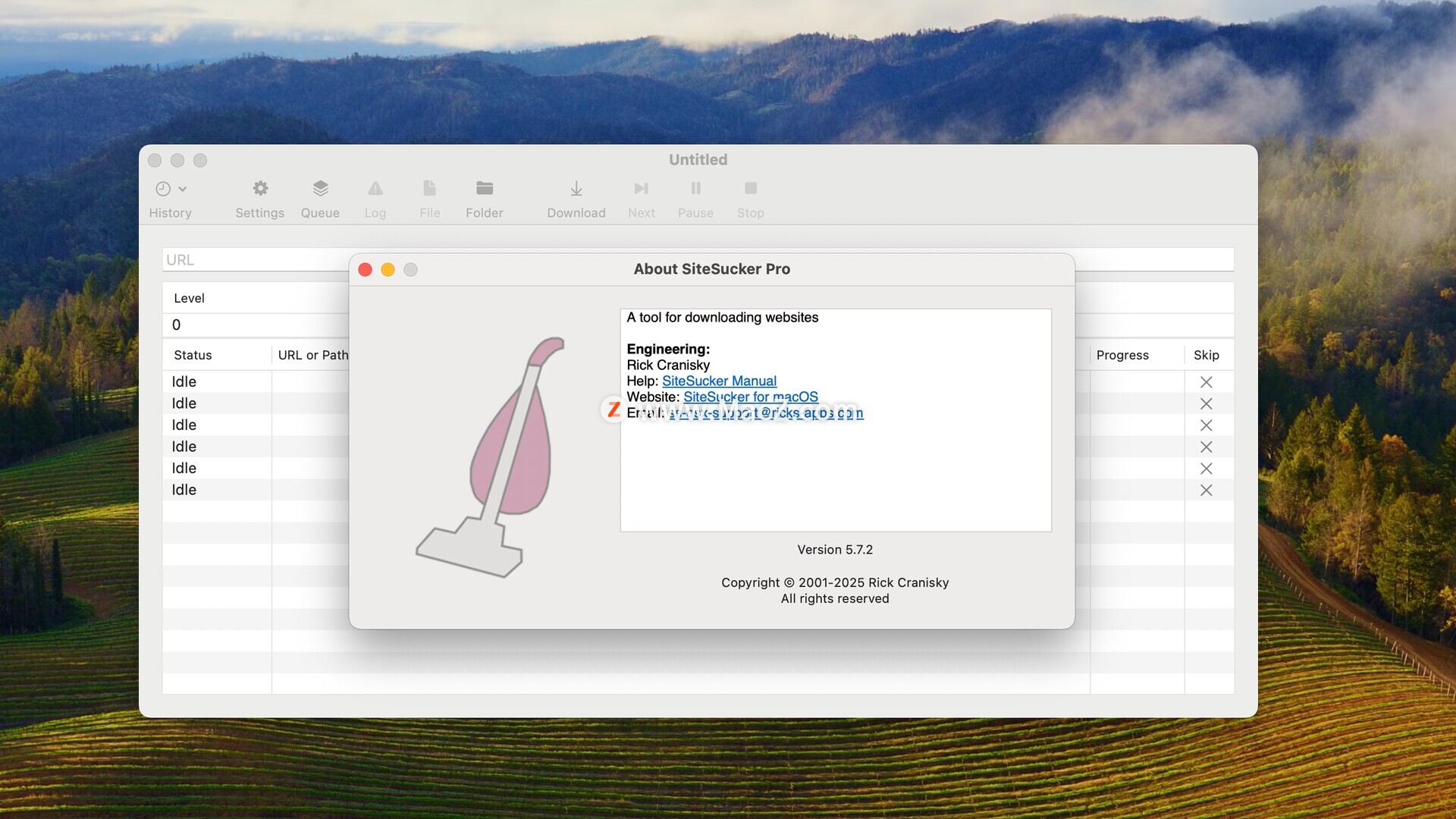The width and height of the screenshot is (1456, 819).
Task: Open the History clock icon
Action: pyautogui.click(x=163, y=189)
